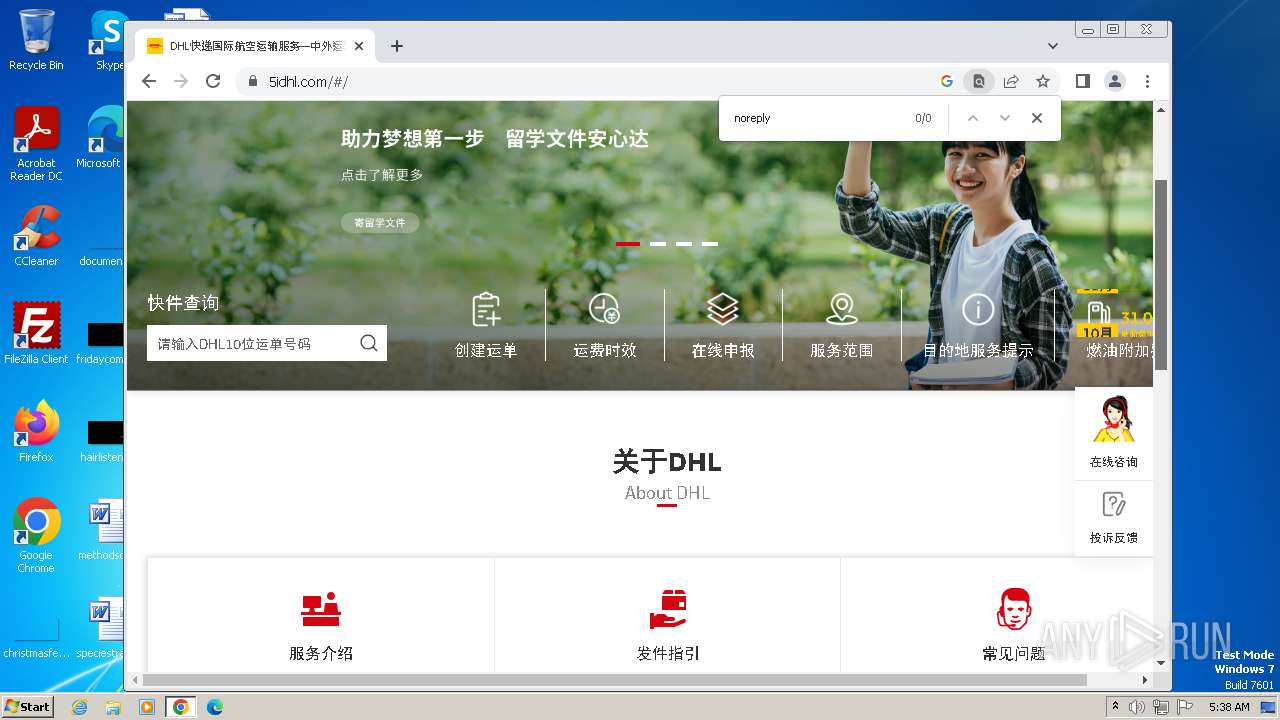Go to next find result arrow
Viewport: 1280px width, 720px height.
pos(1005,118)
